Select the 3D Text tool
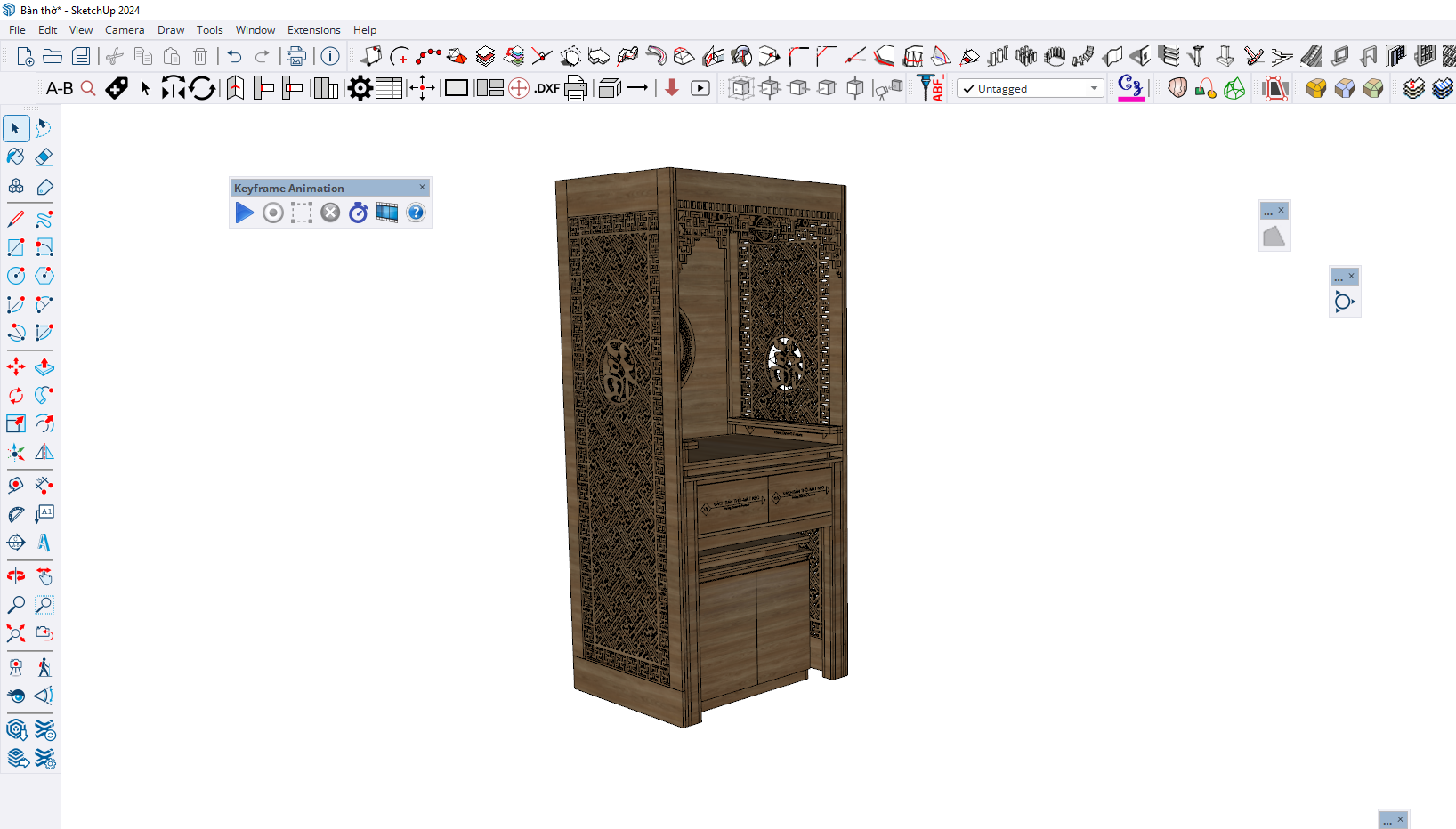Viewport: 1456px width, 829px height. [44, 543]
